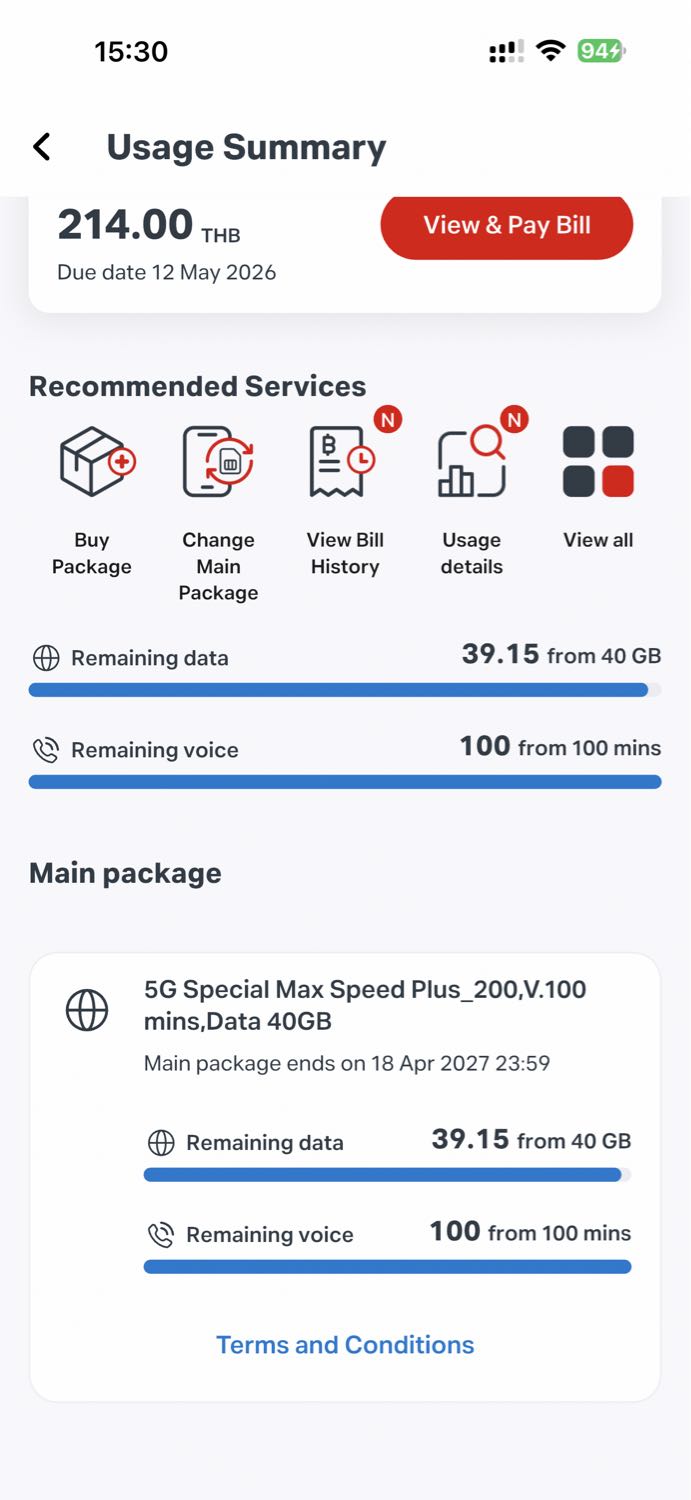Tap the top Remaining data progress bar

(x=344, y=690)
